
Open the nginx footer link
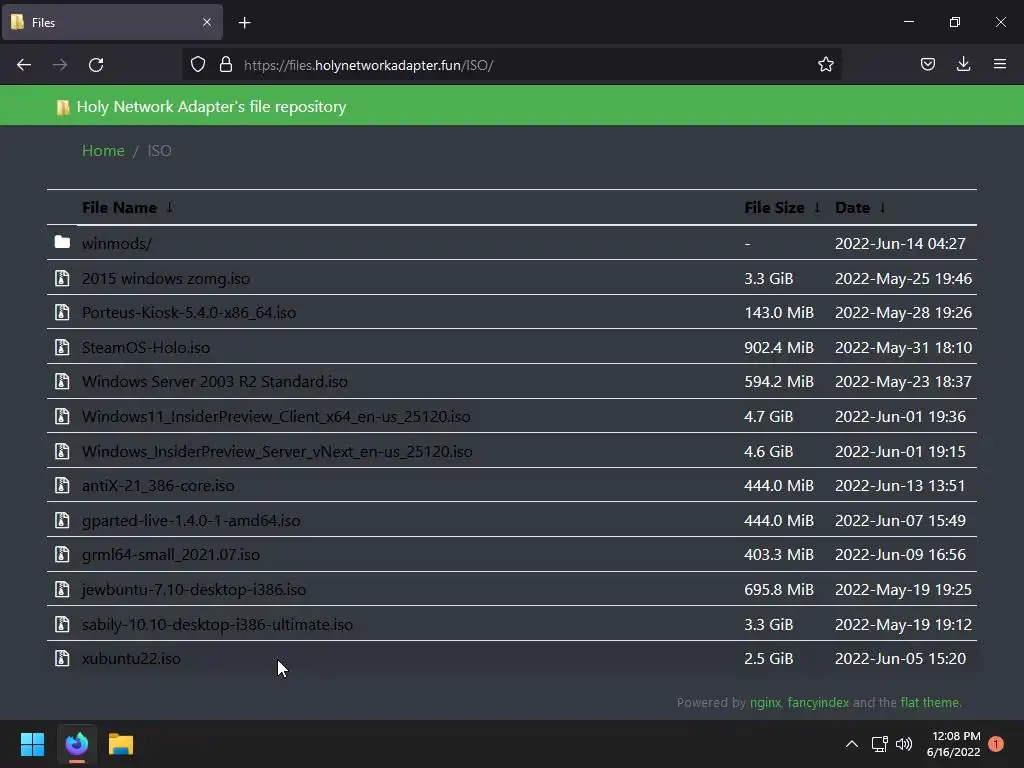pos(765,703)
